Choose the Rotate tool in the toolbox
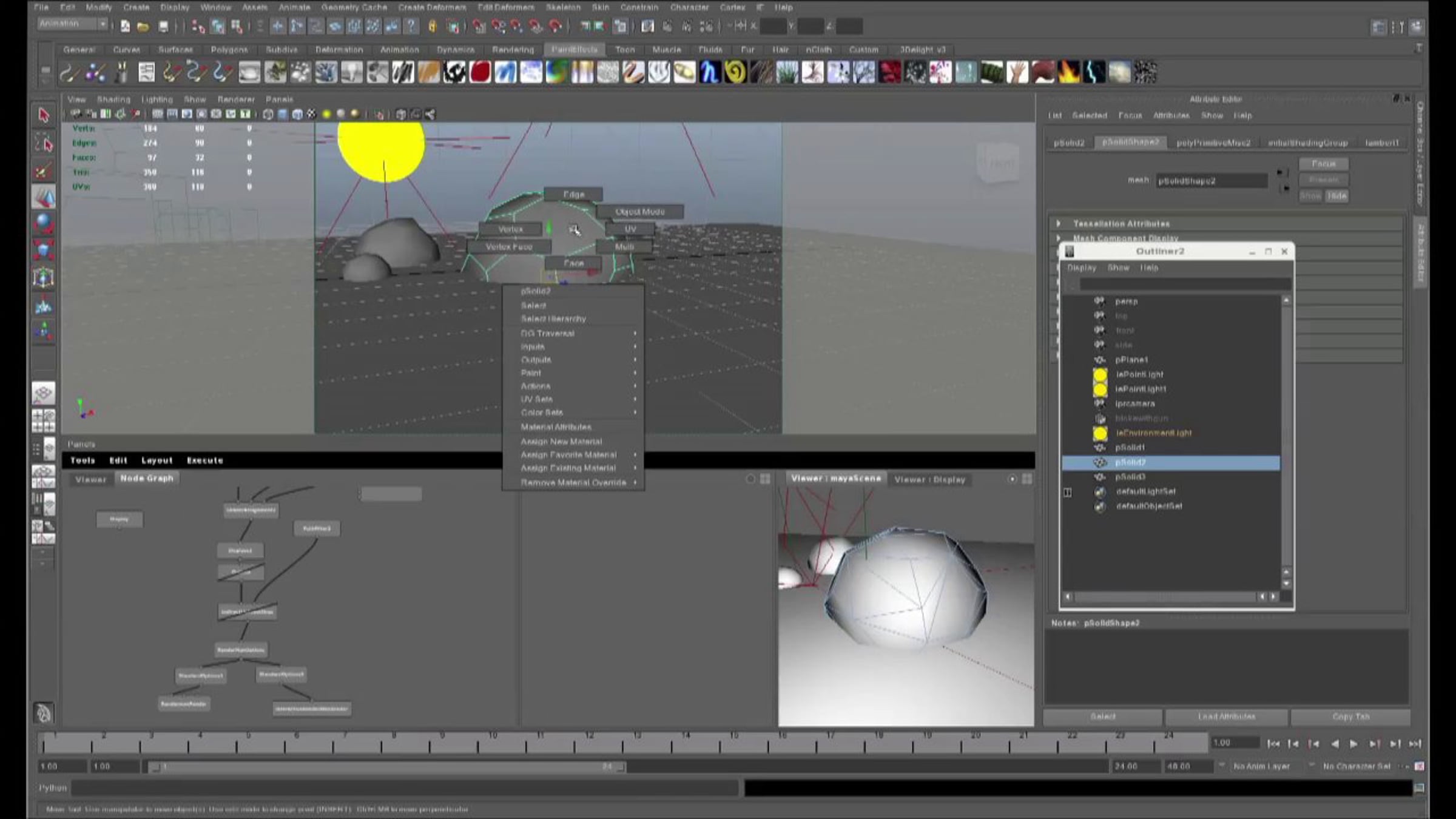The image size is (1456, 819). pos(43,224)
